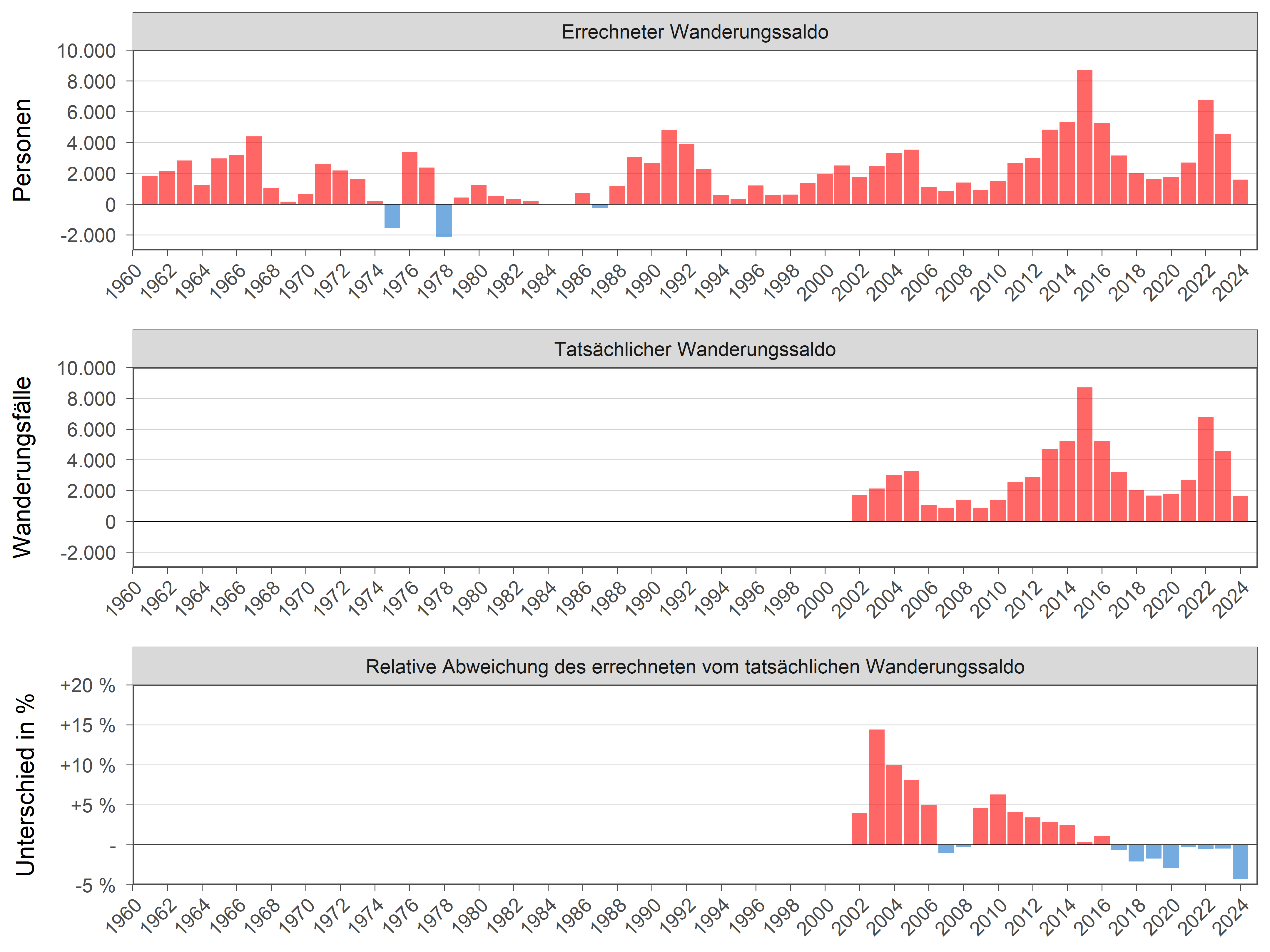Click the '+15 %' tick label
The height and width of the screenshot is (952, 1270).
pos(87,725)
